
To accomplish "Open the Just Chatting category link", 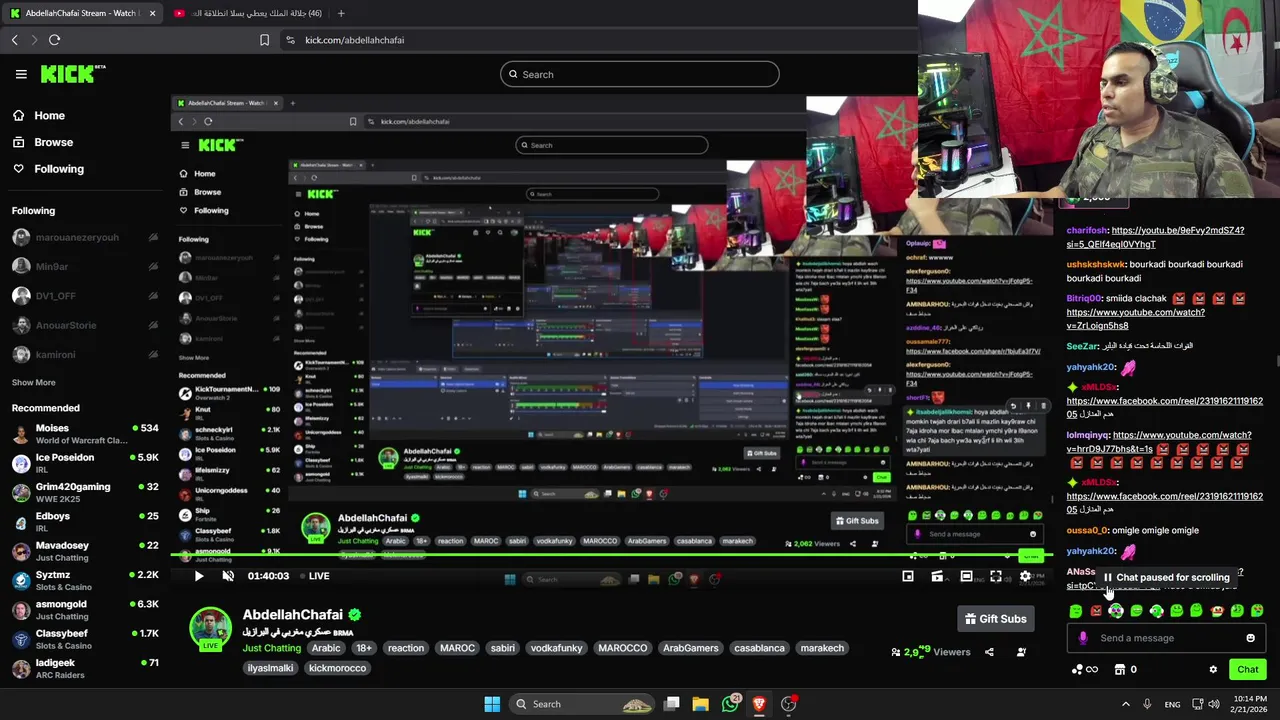I will pyautogui.click(x=272, y=648).
